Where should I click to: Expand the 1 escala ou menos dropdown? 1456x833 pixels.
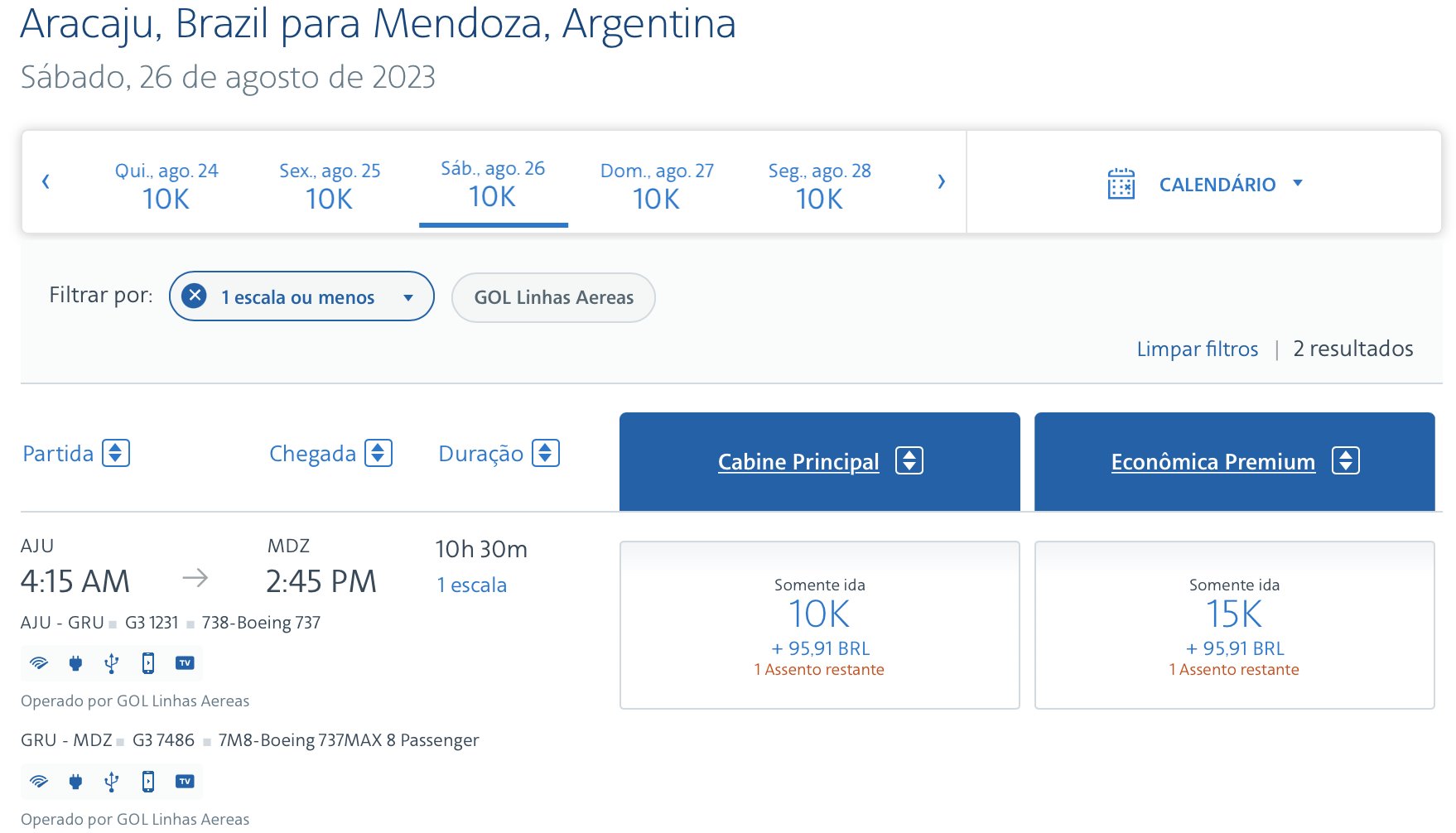407,297
